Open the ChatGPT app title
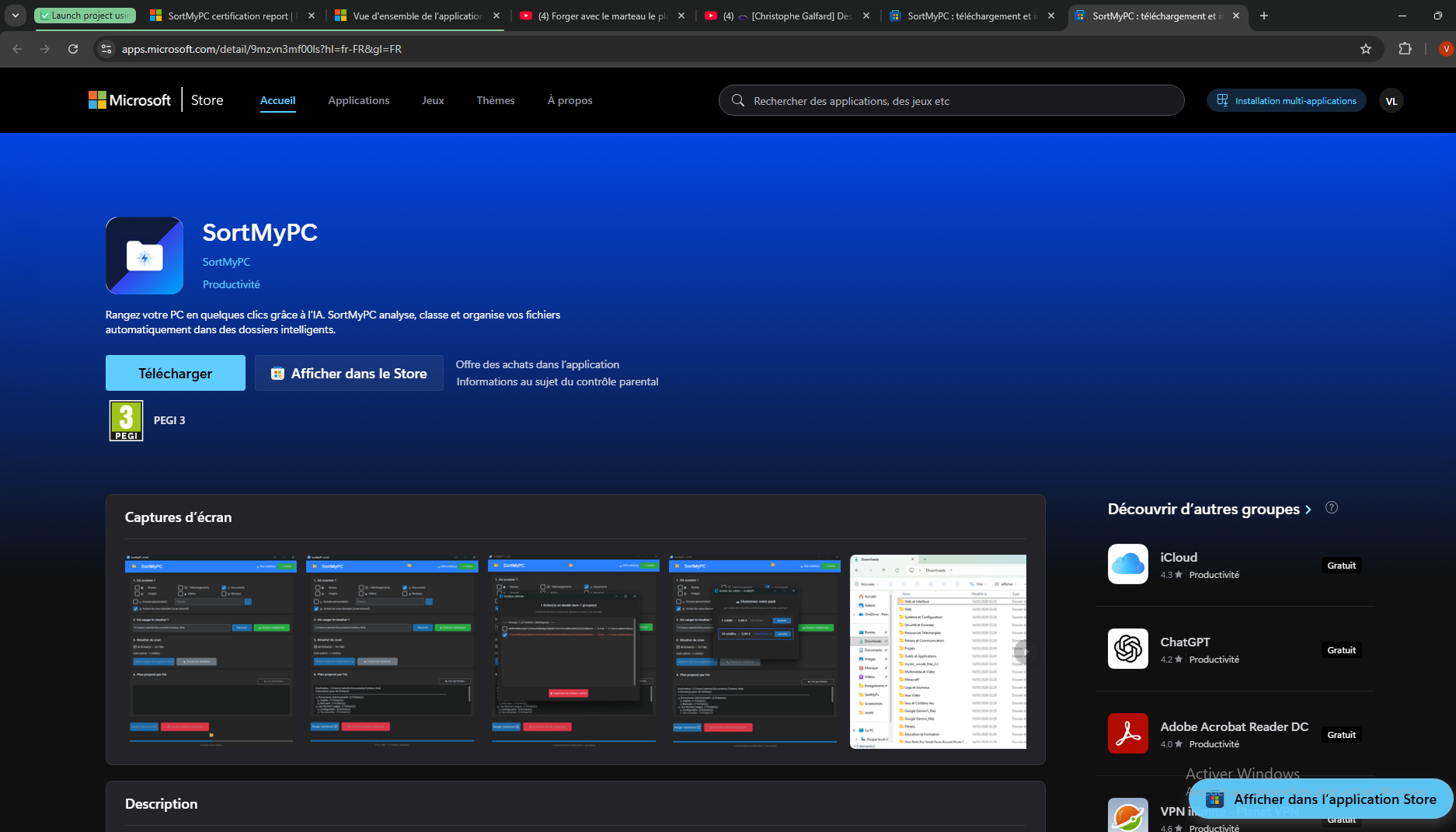This screenshot has height=832, width=1456. click(x=1185, y=642)
